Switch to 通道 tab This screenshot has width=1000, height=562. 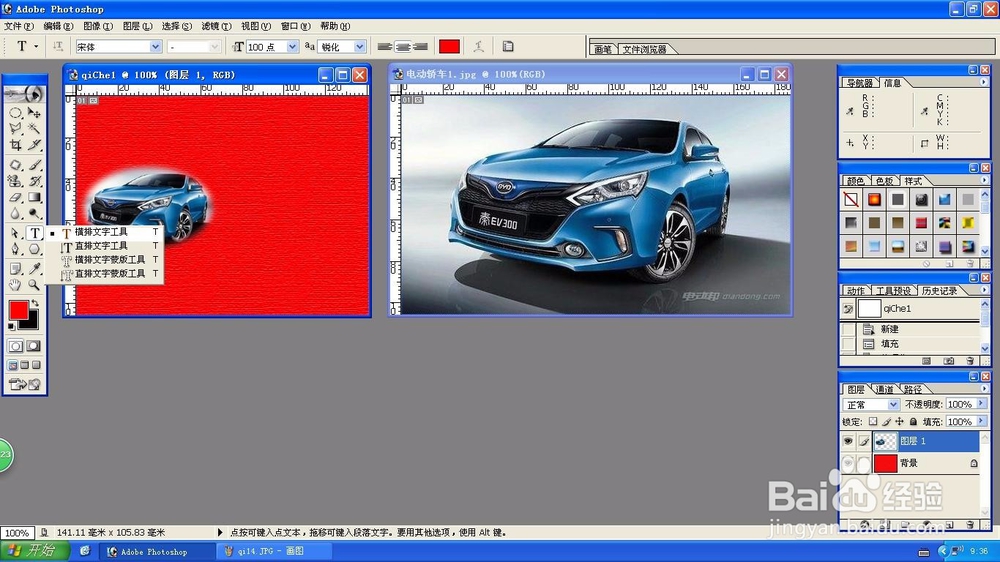tap(884, 389)
